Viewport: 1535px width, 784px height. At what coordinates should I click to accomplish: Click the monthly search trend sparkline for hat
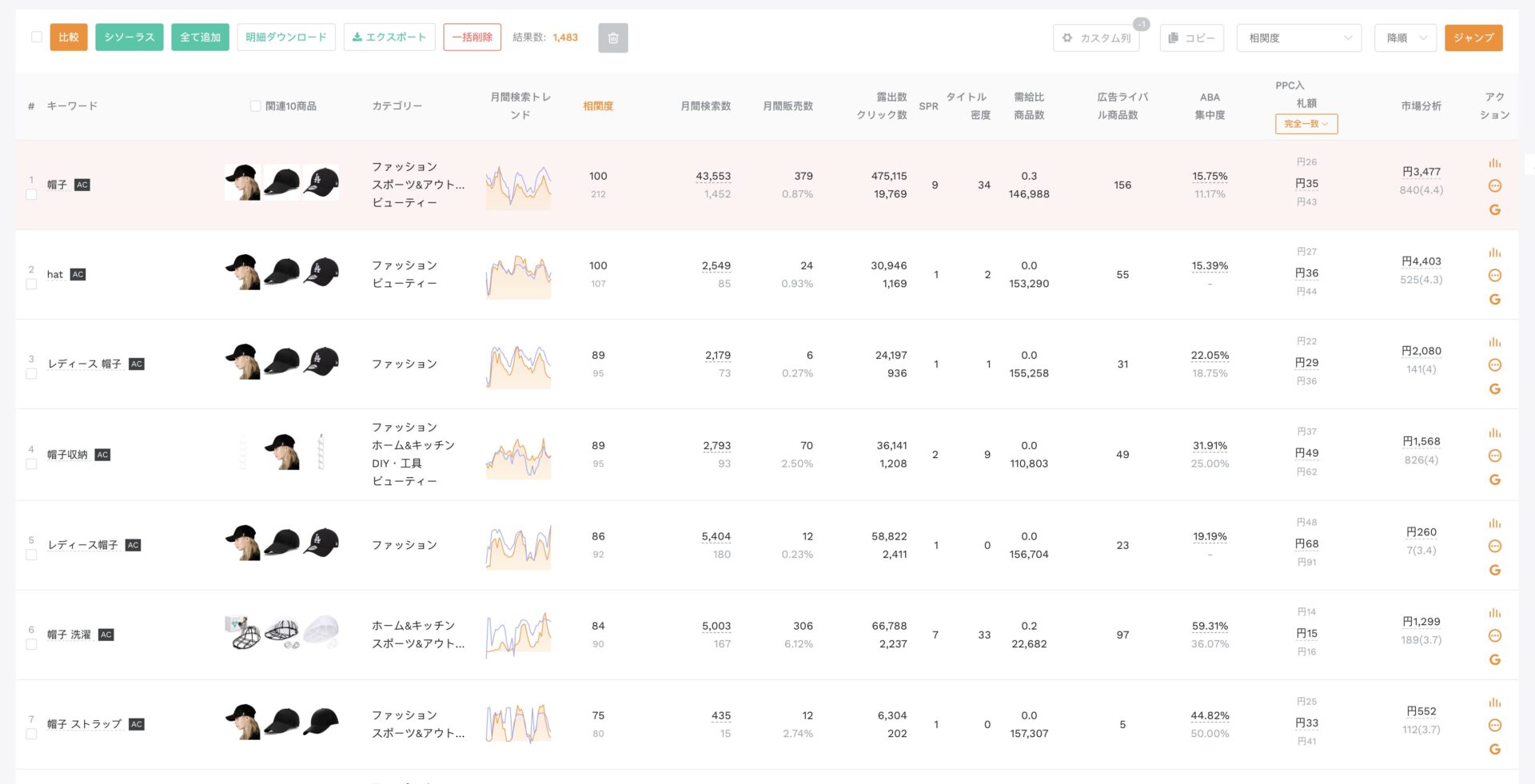point(518,275)
